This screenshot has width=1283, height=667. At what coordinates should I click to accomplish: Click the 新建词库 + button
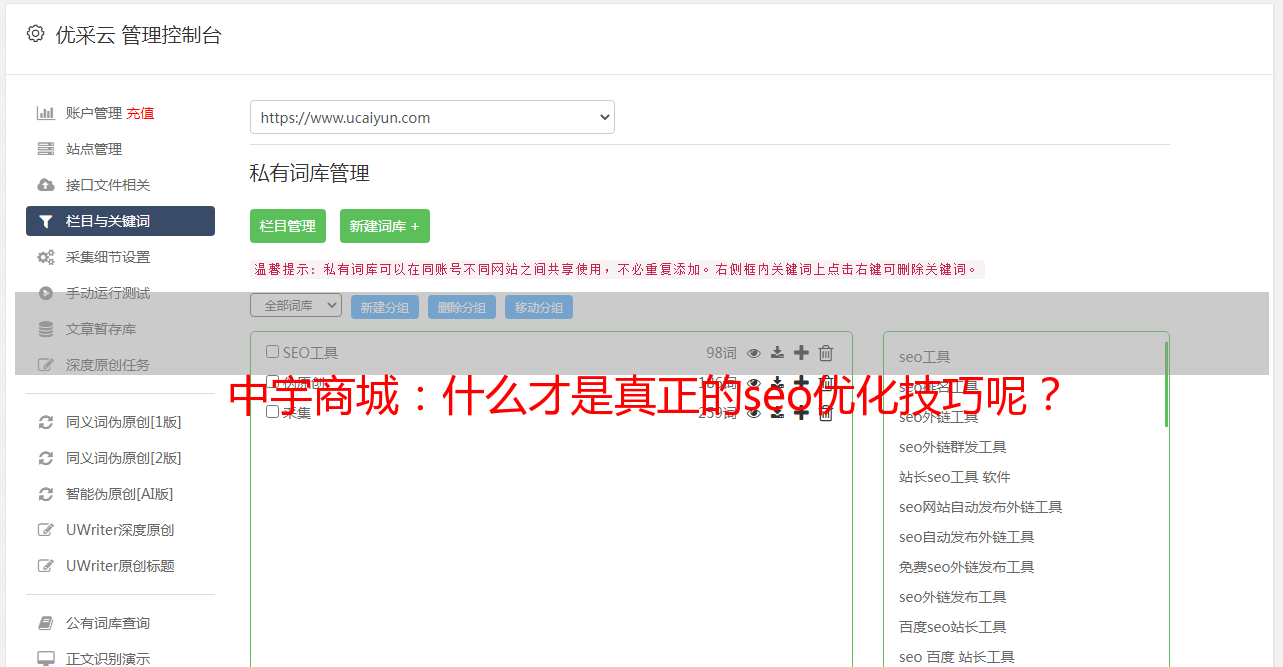tap(385, 226)
